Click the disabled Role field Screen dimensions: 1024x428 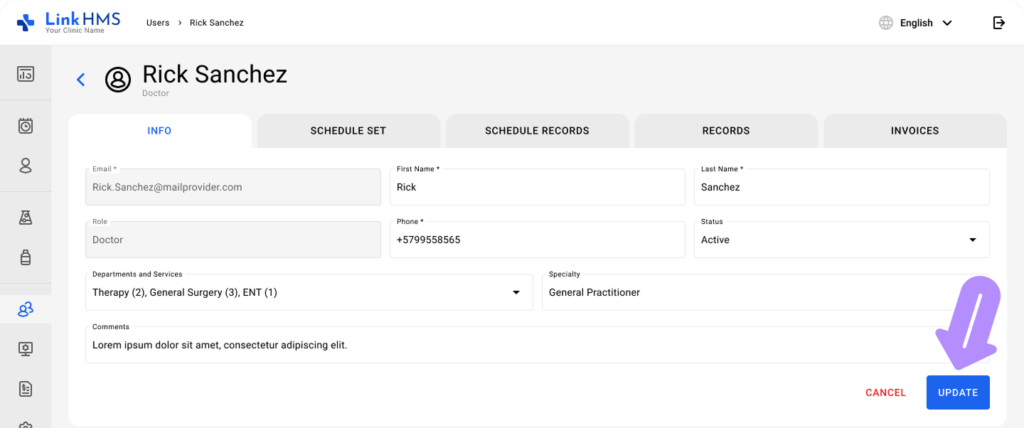coord(233,240)
